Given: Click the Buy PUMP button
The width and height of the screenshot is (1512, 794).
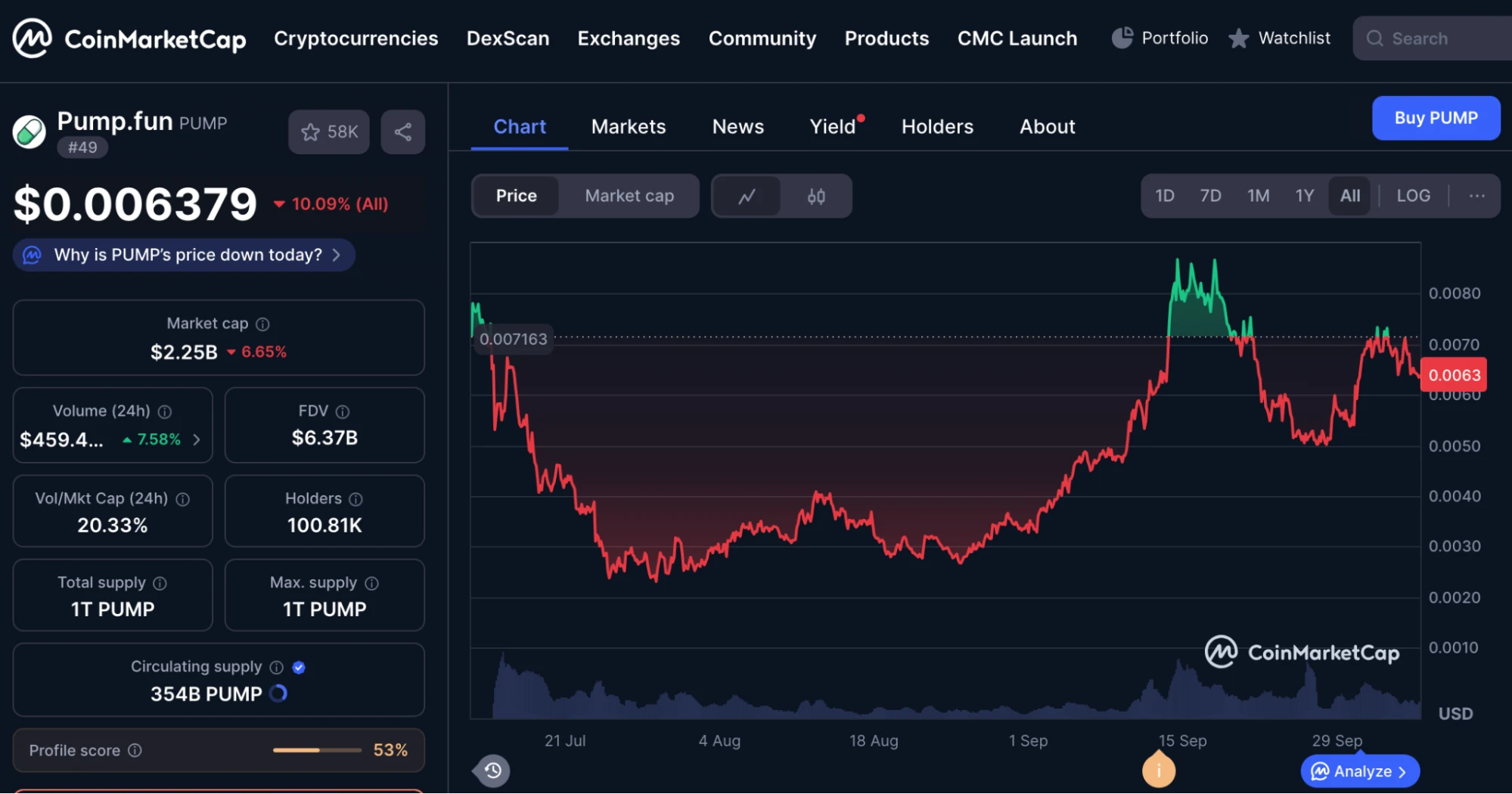Looking at the screenshot, I should [1435, 118].
